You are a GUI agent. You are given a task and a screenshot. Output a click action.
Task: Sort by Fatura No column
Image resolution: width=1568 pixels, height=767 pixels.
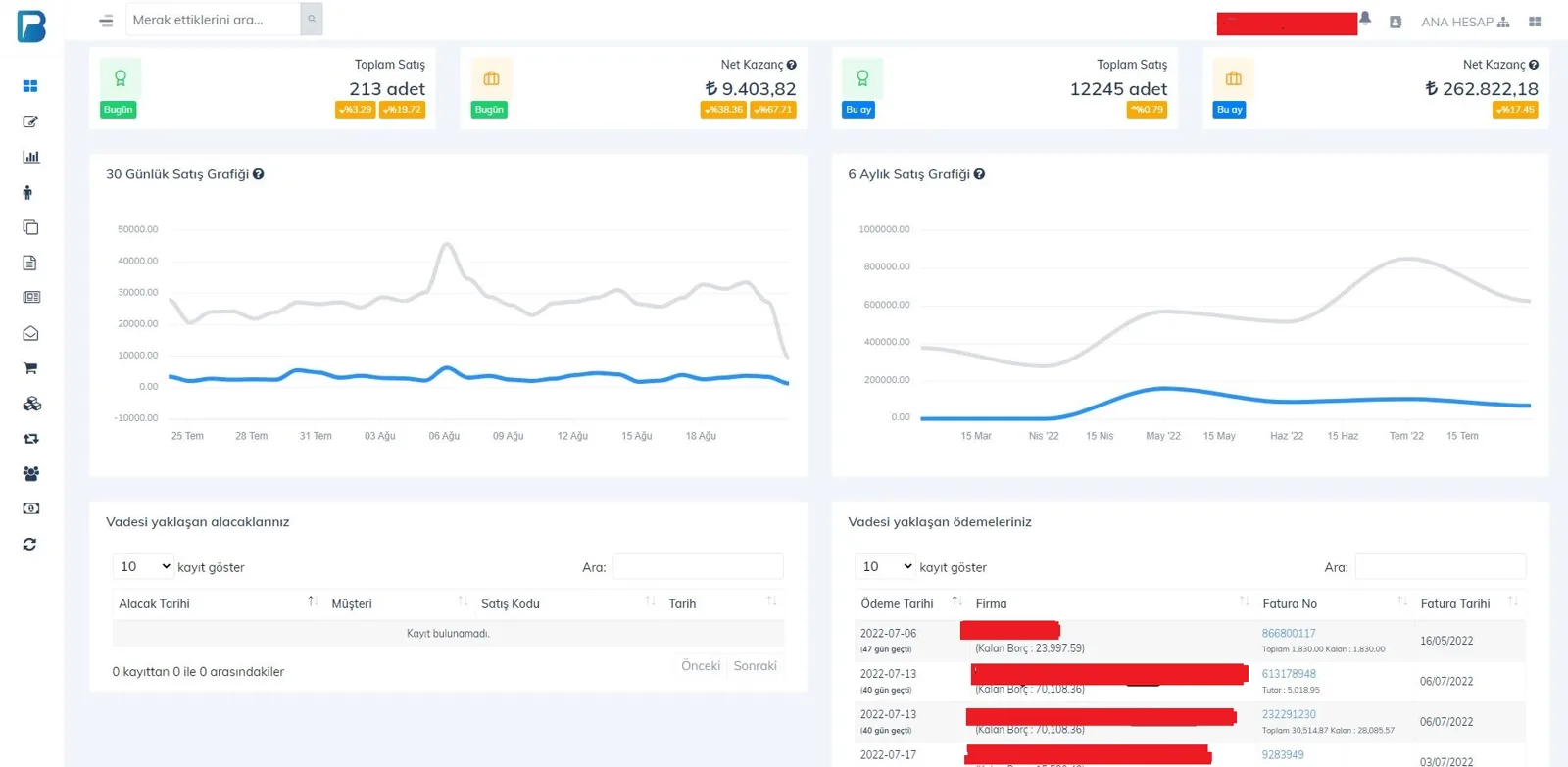coord(1335,603)
